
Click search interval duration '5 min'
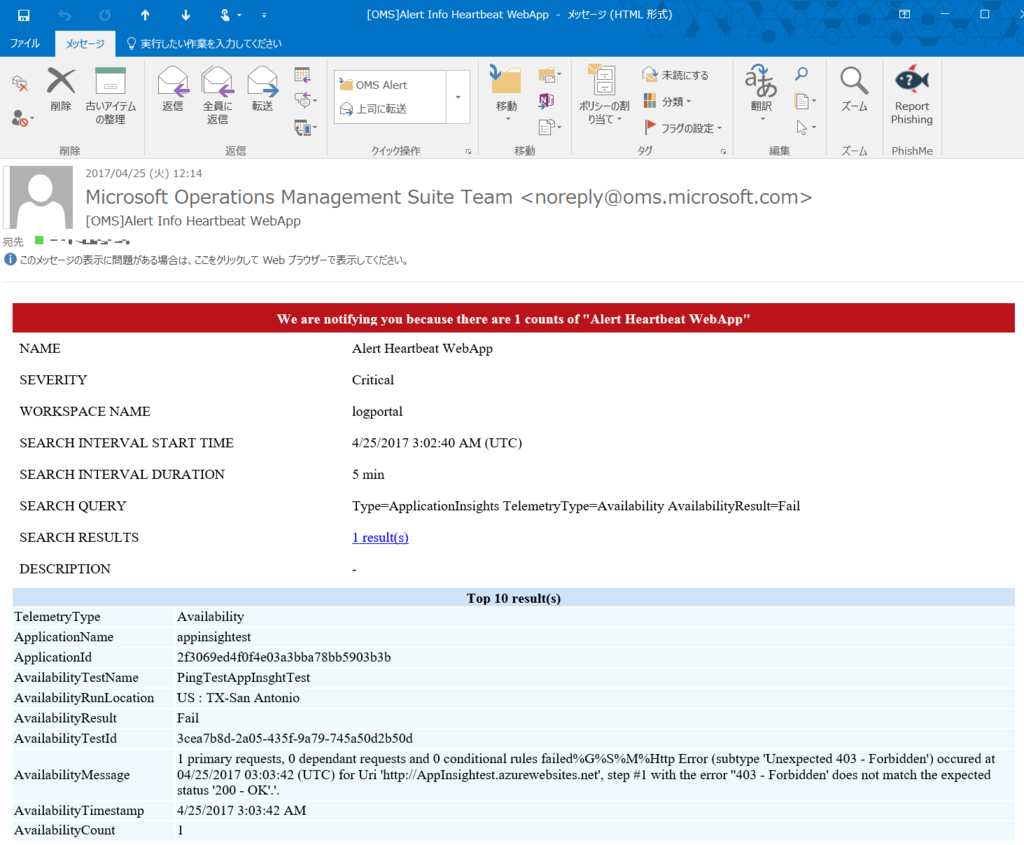point(368,475)
